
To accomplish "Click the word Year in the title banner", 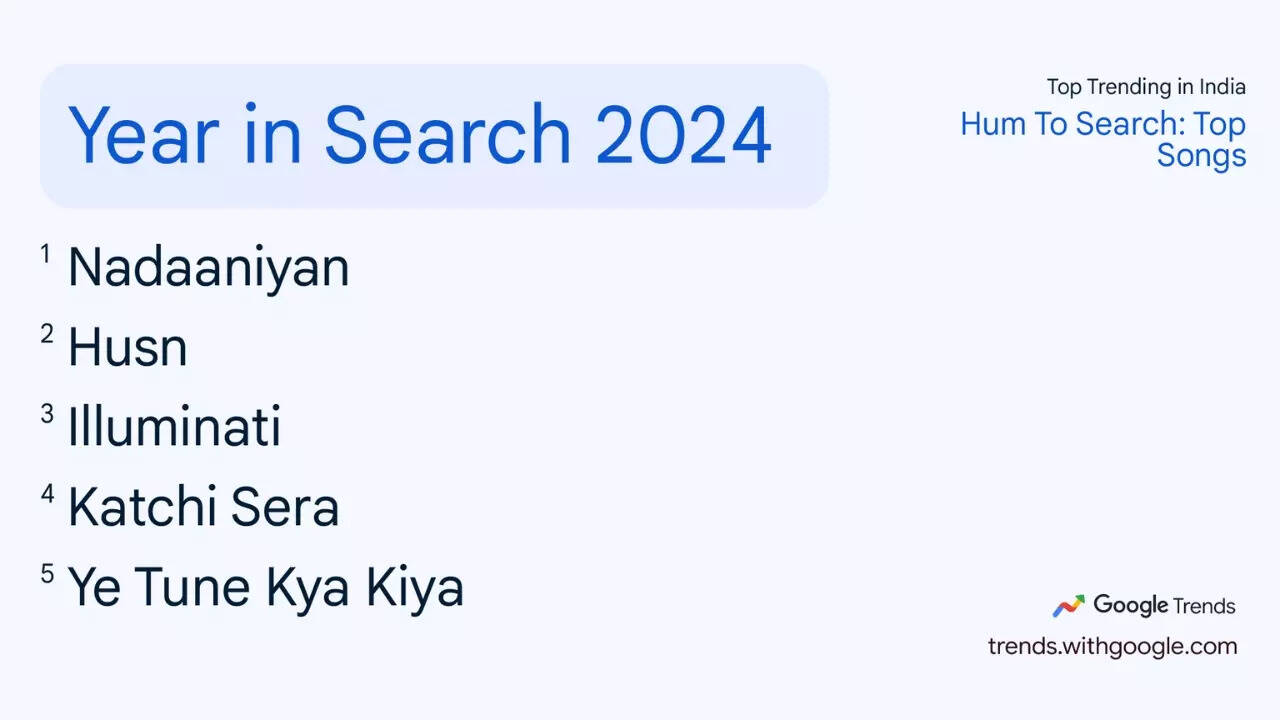I will (x=143, y=135).
